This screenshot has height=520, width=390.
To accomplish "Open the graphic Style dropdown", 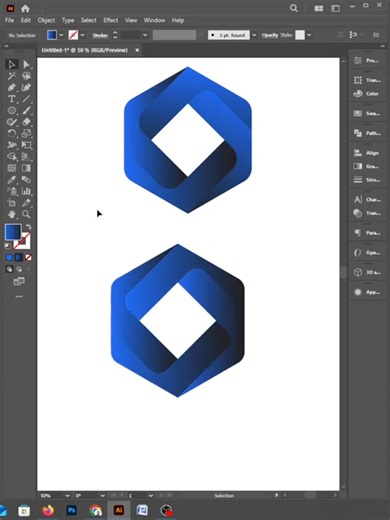I will point(309,35).
